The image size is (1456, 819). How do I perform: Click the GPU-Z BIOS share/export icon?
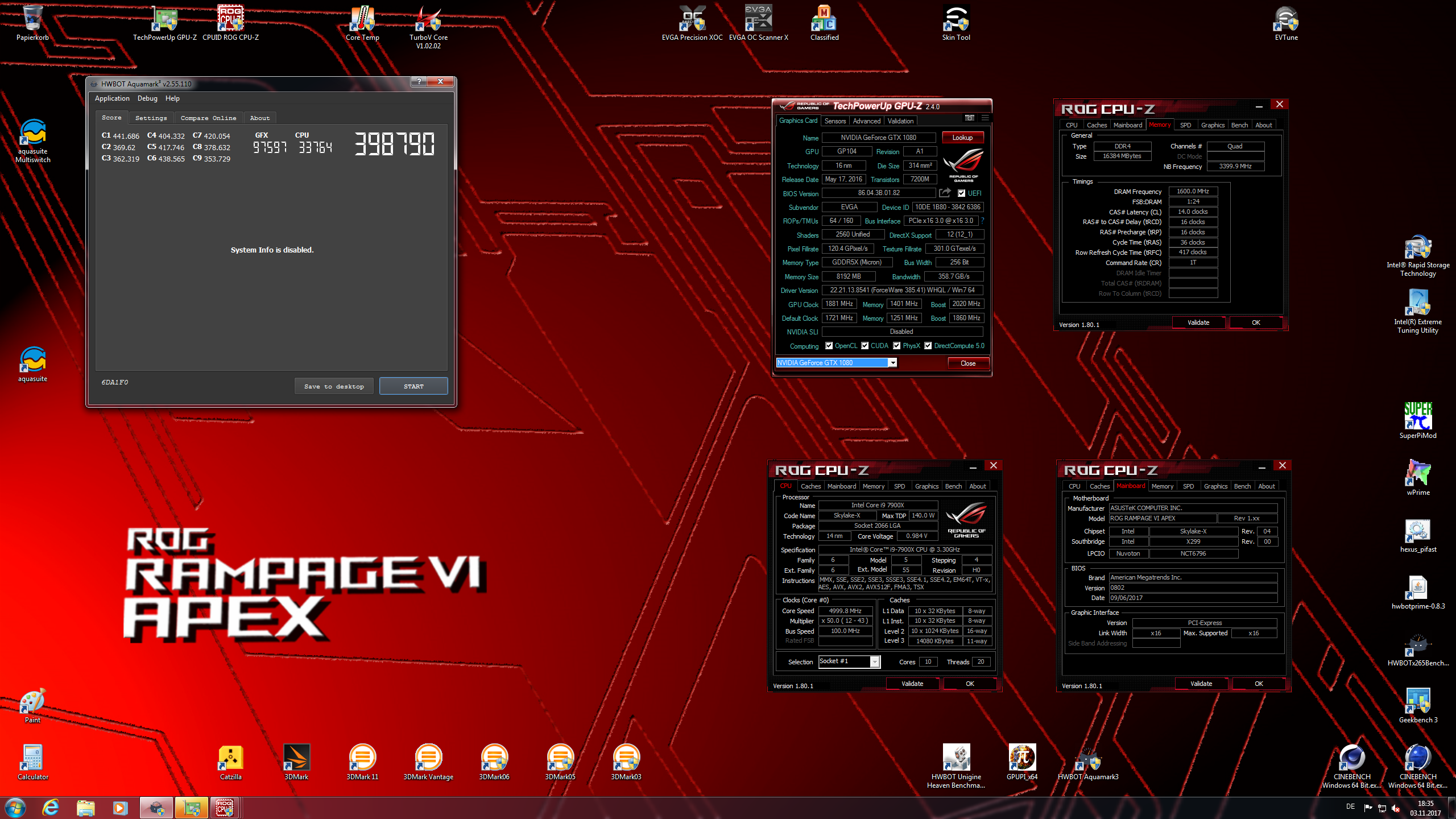click(945, 193)
